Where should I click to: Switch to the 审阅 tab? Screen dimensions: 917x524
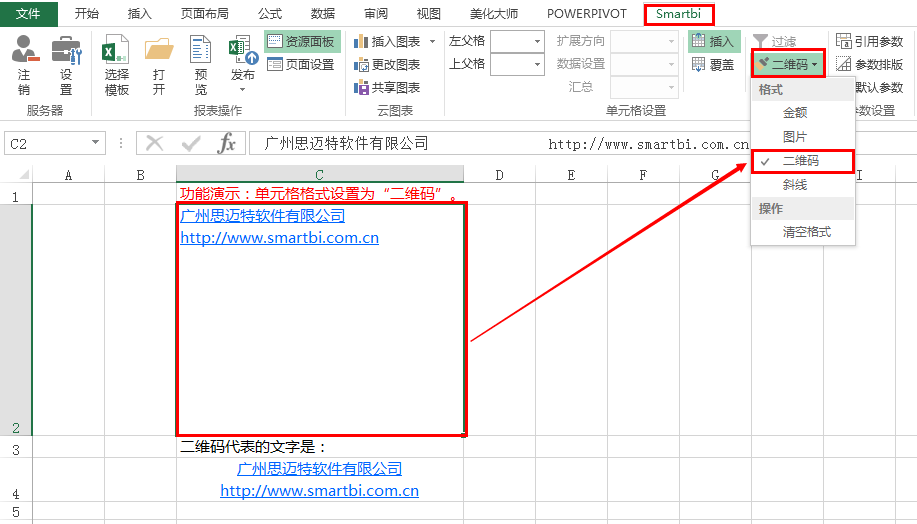pos(375,13)
